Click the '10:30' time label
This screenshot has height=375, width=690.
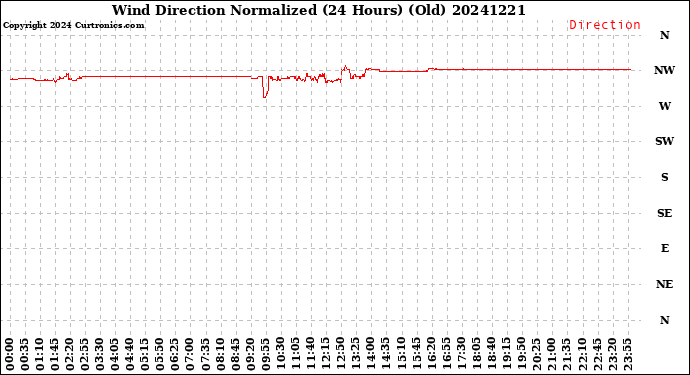pos(281,354)
